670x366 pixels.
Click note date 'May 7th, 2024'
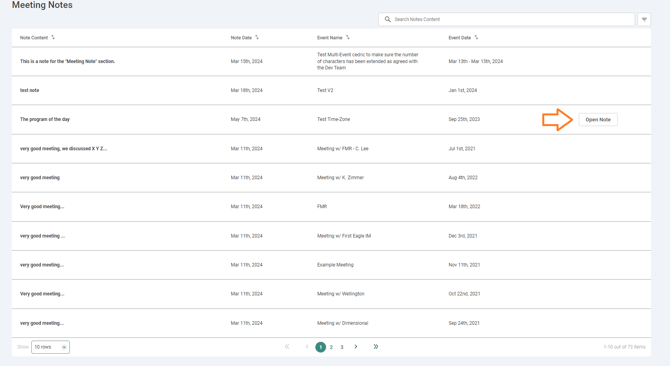245,119
